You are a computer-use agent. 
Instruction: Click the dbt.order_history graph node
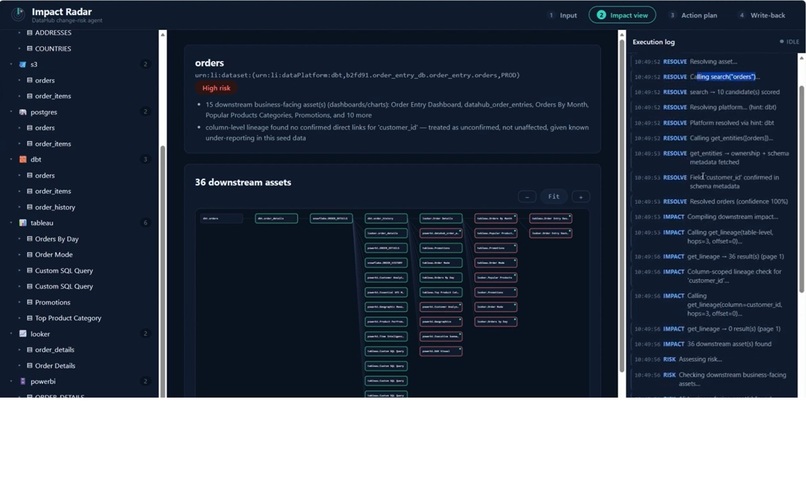point(386,218)
